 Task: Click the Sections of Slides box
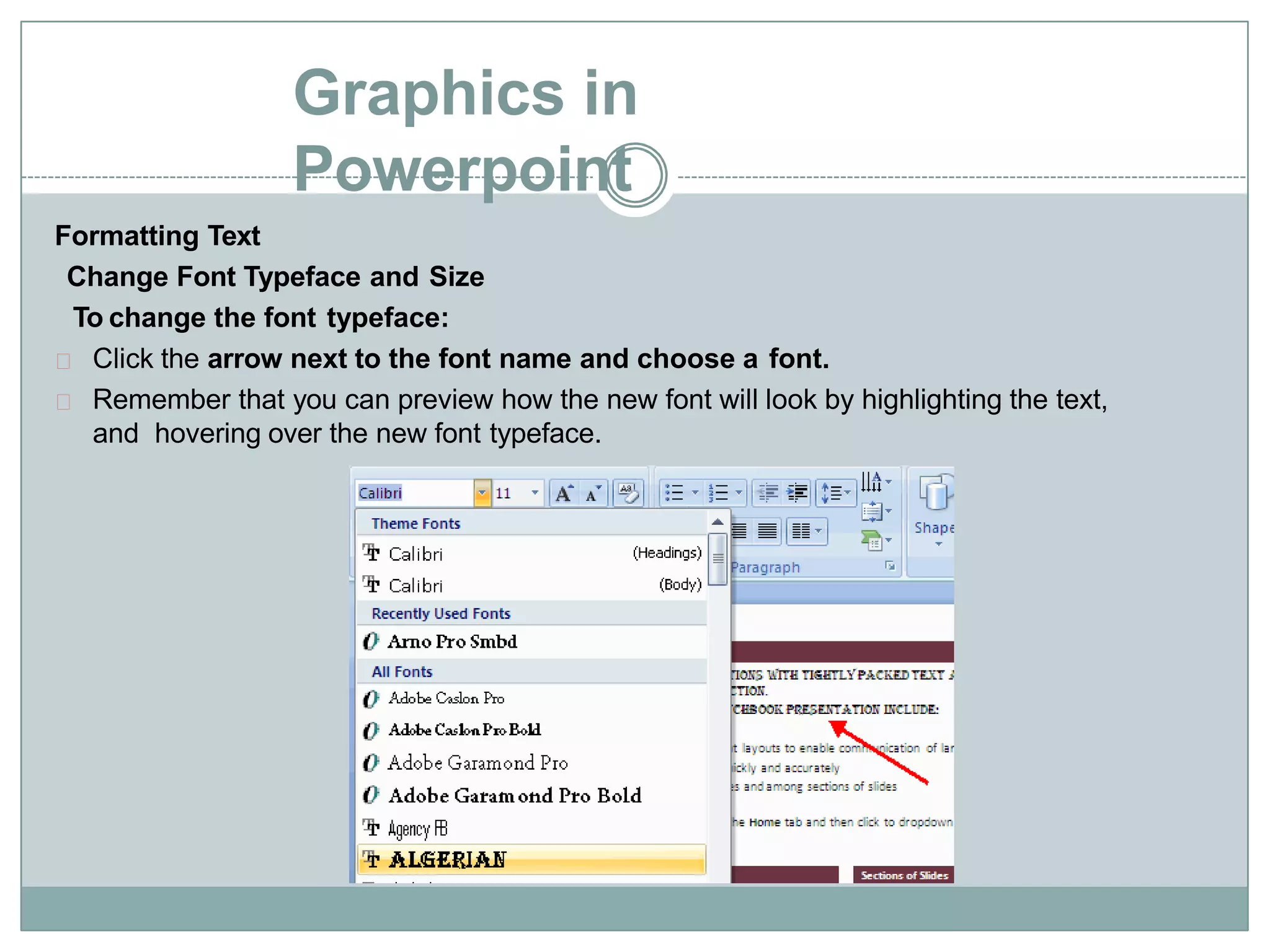click(904, 875)
